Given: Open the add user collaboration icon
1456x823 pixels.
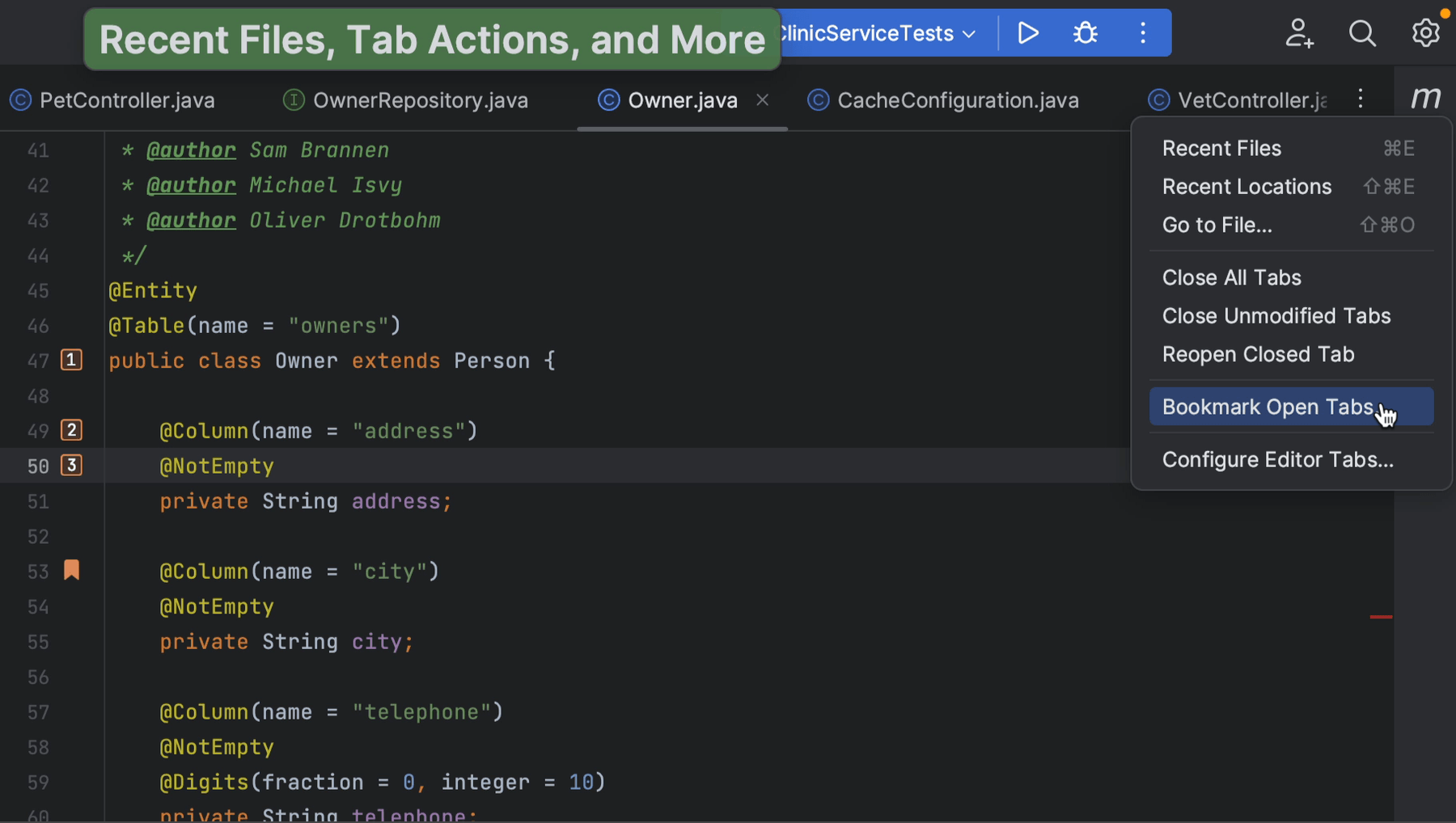Looking at the screenshot, I should pyautogui.click(x=1299, y=33).
